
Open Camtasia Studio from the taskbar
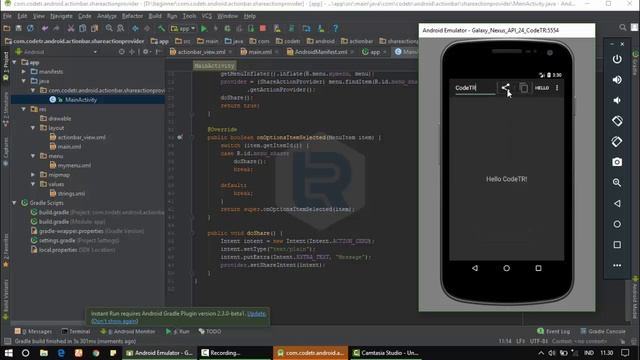pos(386,353)
